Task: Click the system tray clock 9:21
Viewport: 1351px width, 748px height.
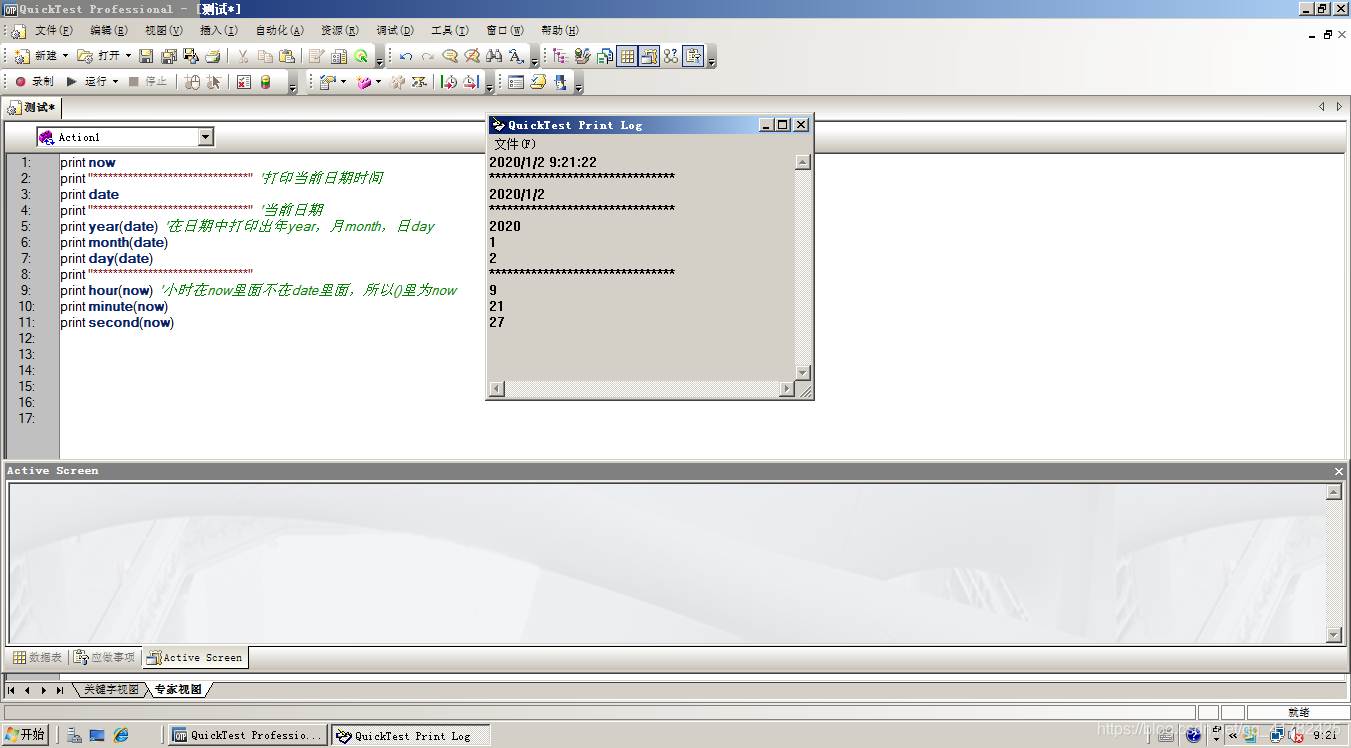Action: pos(1325,735)
